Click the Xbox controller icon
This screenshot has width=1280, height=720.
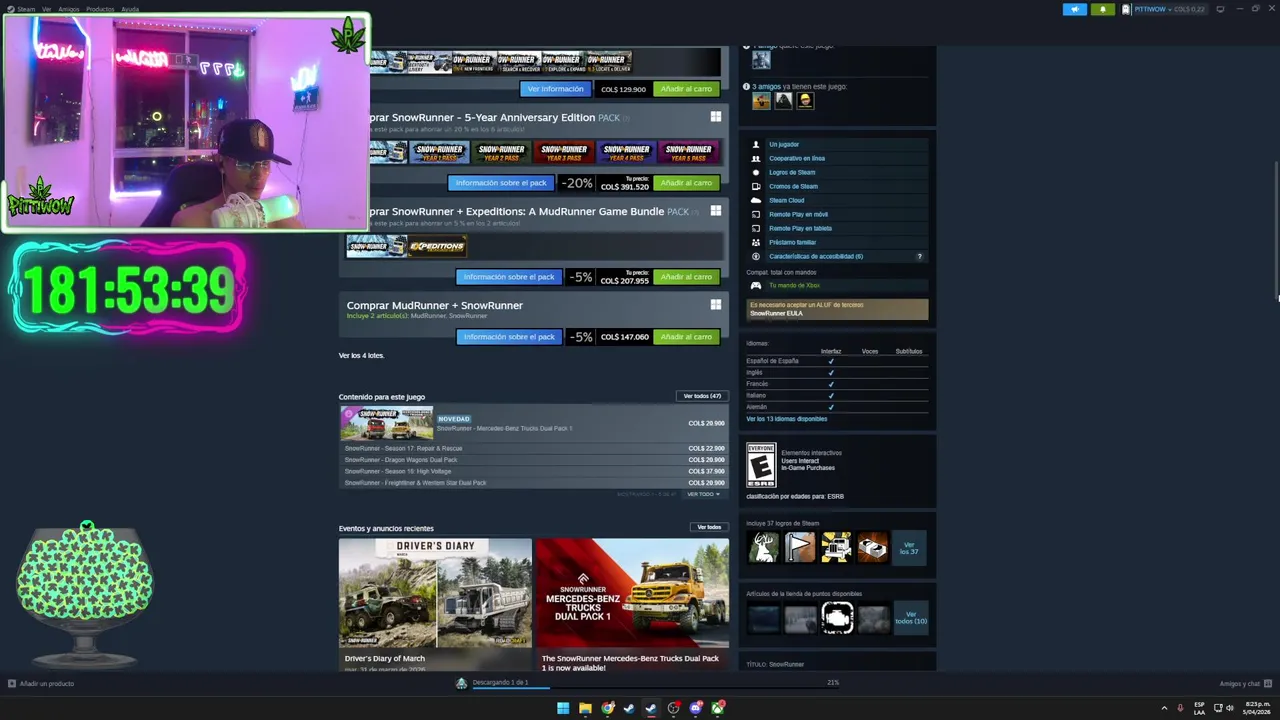pyautogui.click(x=756, y=286)
